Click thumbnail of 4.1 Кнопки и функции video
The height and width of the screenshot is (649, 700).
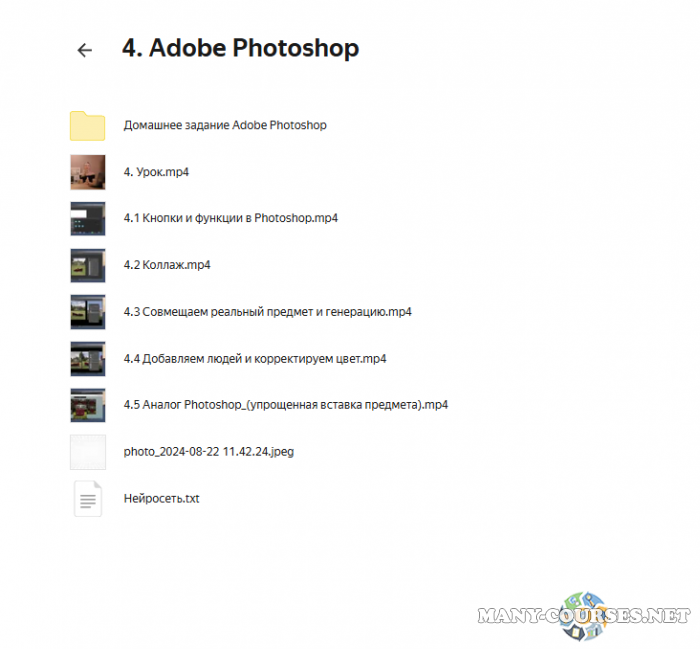point(87,219)
